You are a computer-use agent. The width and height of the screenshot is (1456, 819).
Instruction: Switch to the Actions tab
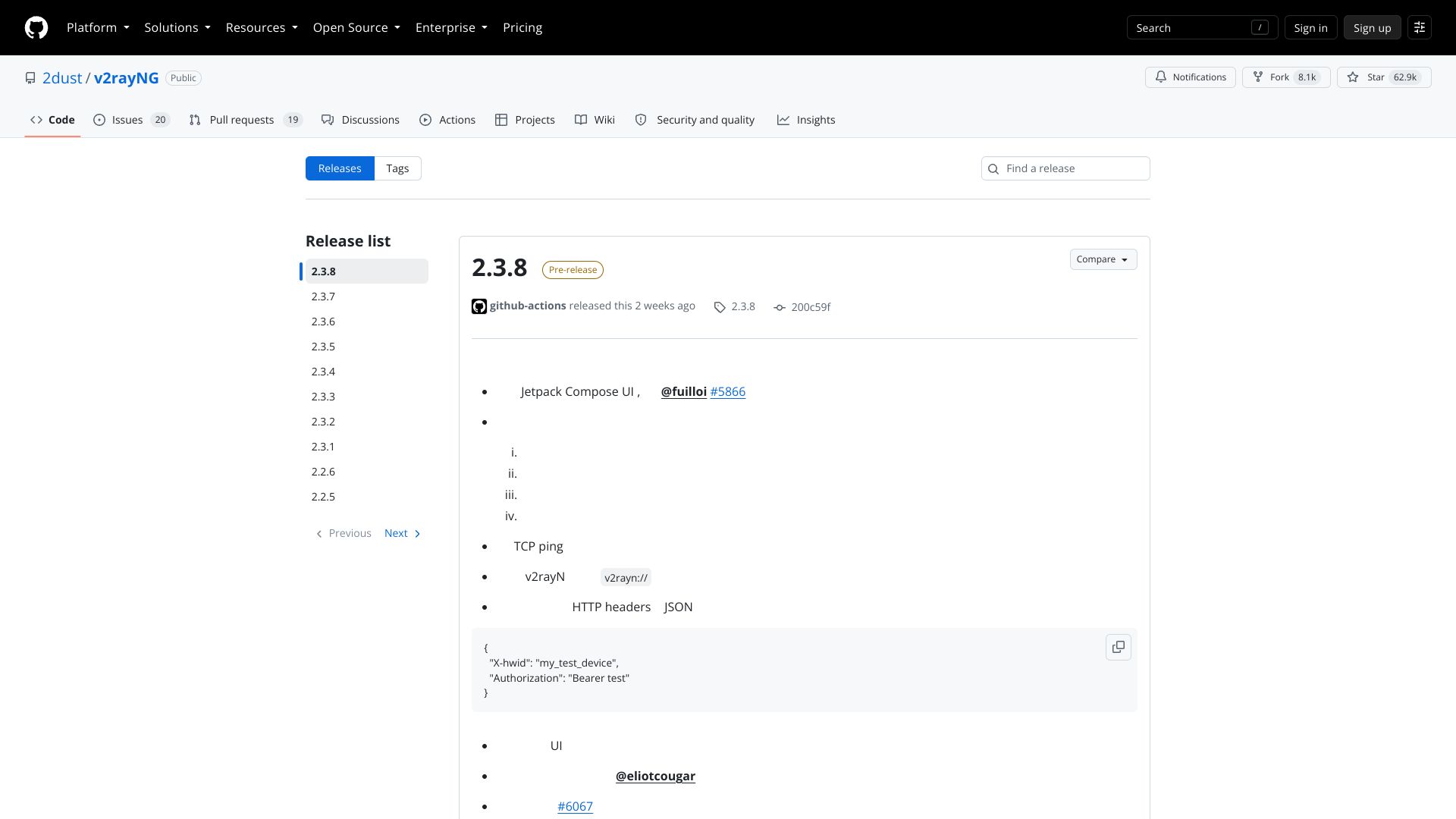pos(447,120)
